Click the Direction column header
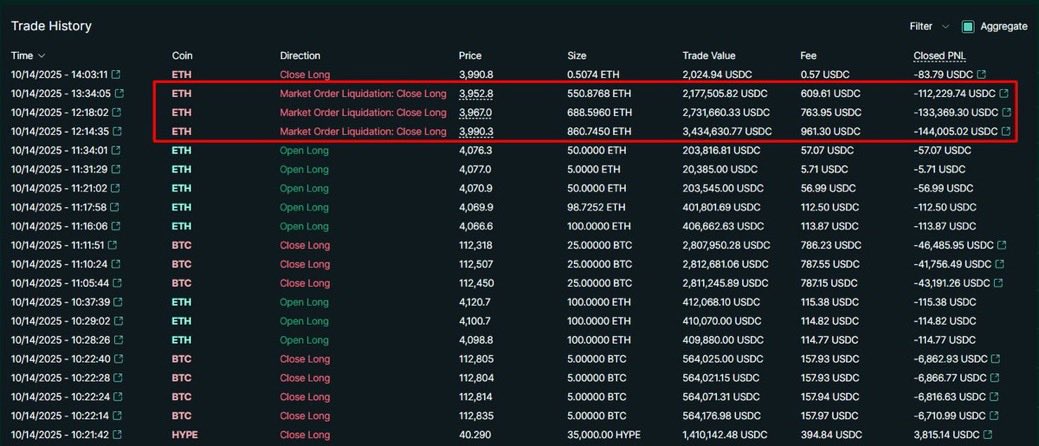Screen dimensions: 1039x446 pyautogui.click(x=301, y=56)
